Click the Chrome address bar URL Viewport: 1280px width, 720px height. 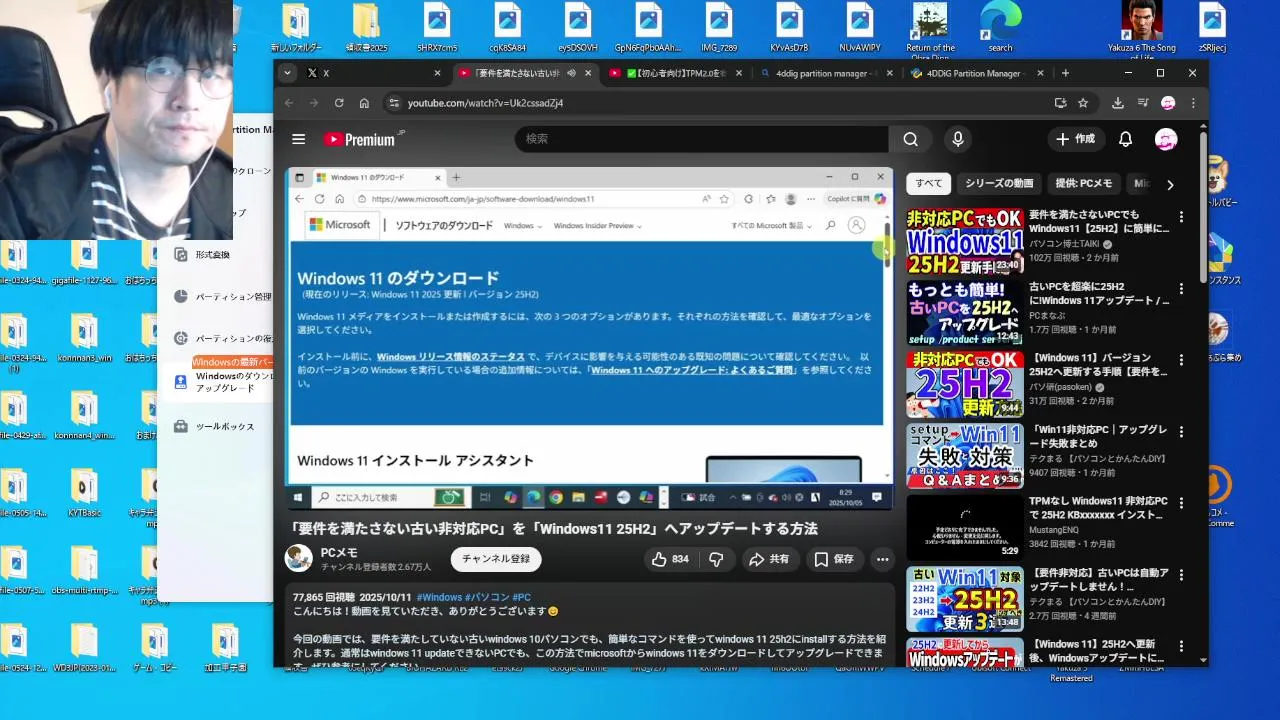485,103
